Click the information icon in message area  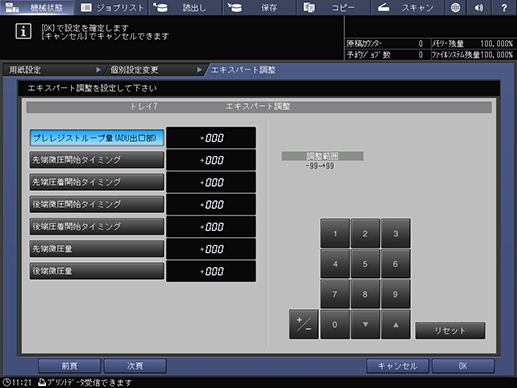tap(23, 31)
